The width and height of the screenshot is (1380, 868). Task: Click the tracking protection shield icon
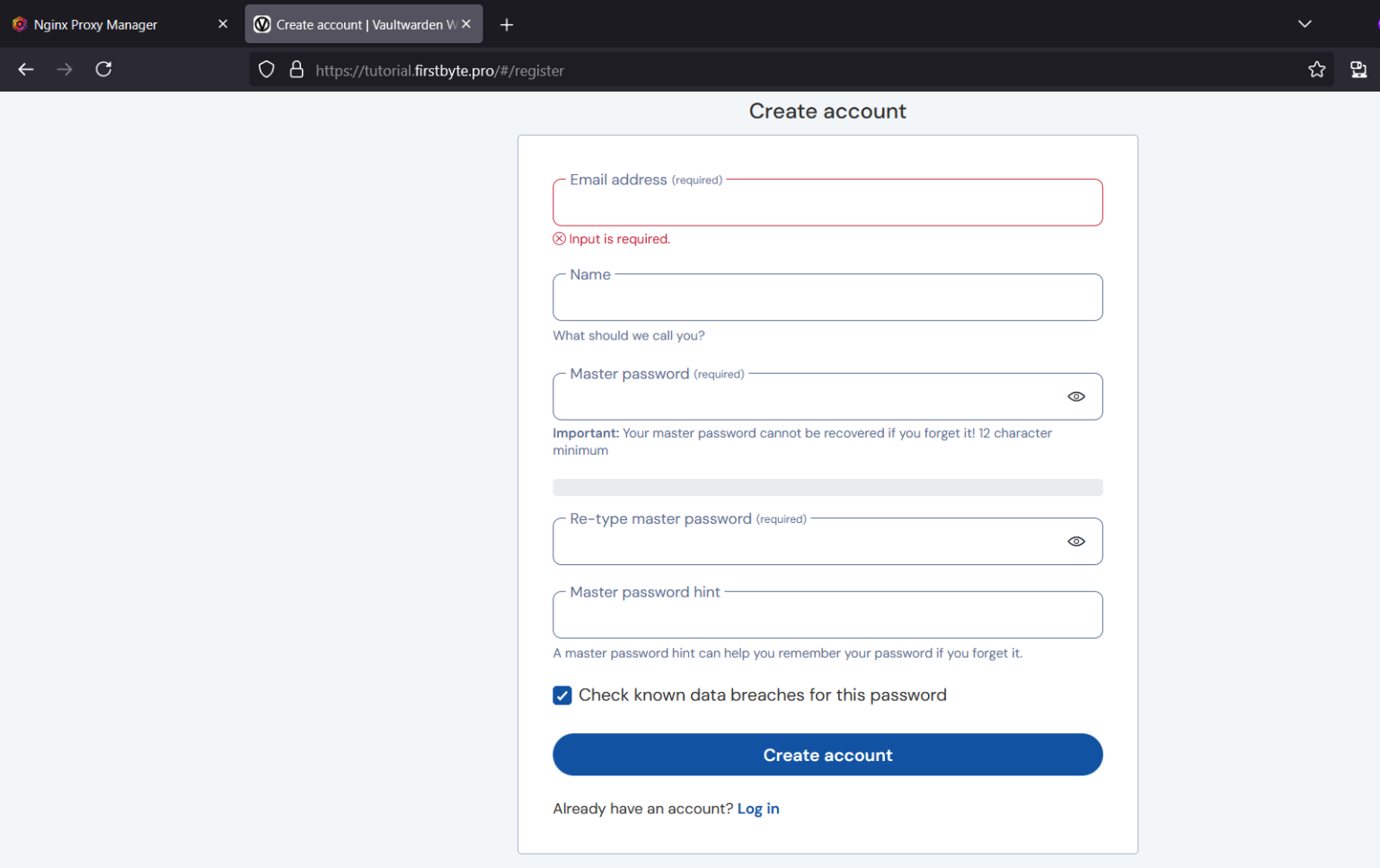tap(266, 69)
